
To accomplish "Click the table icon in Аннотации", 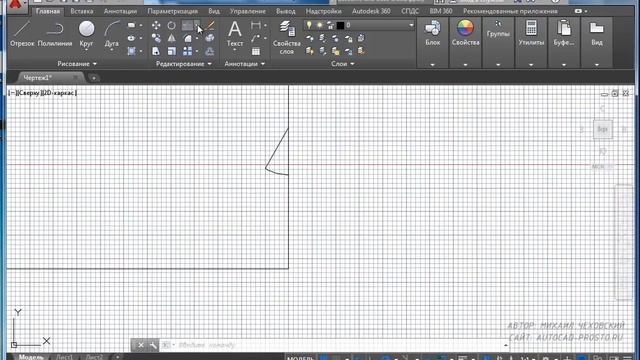I will tap(256, 51).
